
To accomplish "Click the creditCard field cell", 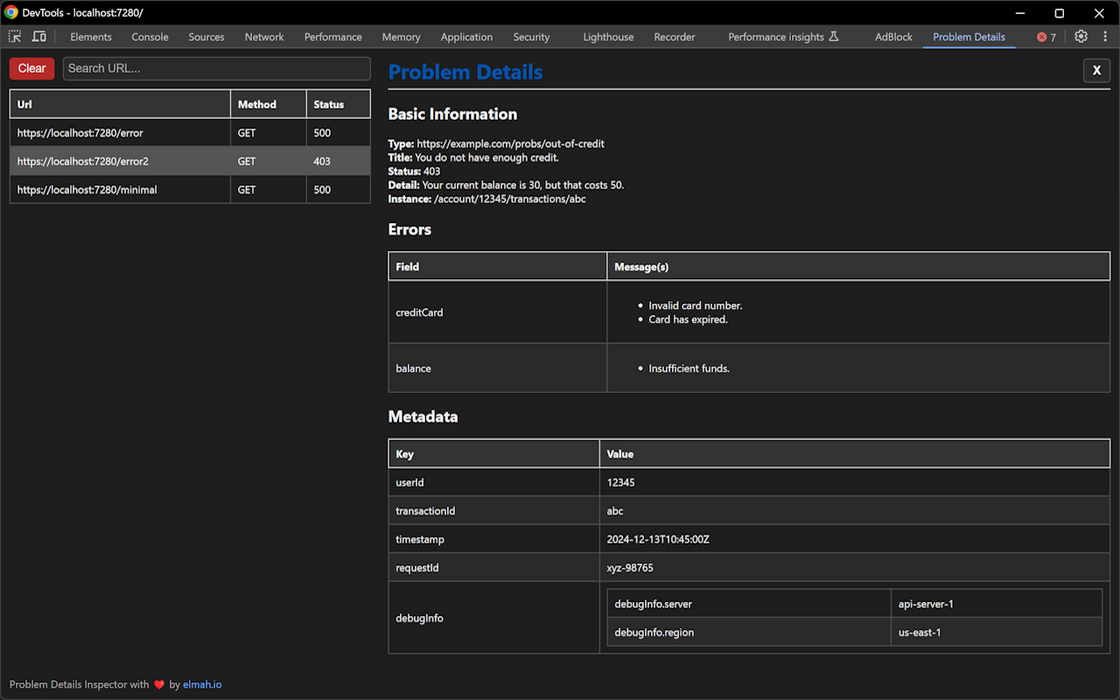I will [497, 312].
